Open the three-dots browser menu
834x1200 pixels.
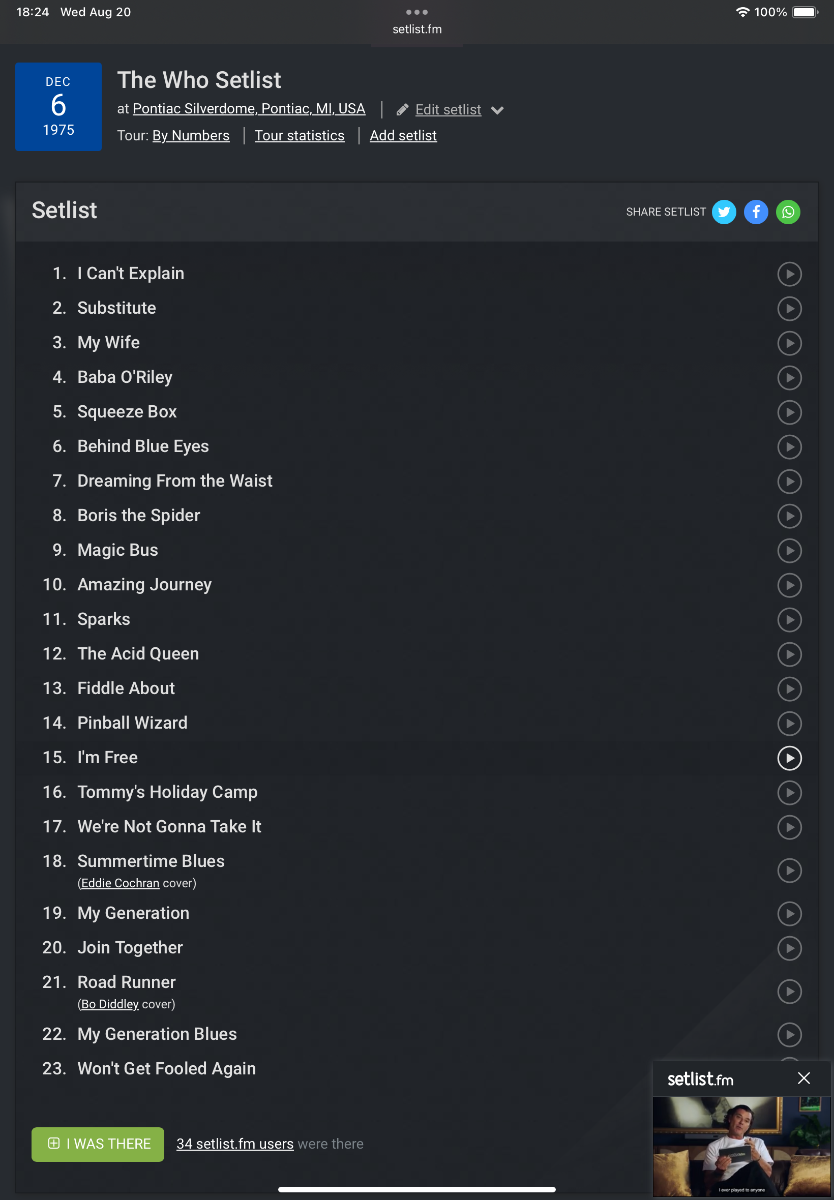coord(417,12)
